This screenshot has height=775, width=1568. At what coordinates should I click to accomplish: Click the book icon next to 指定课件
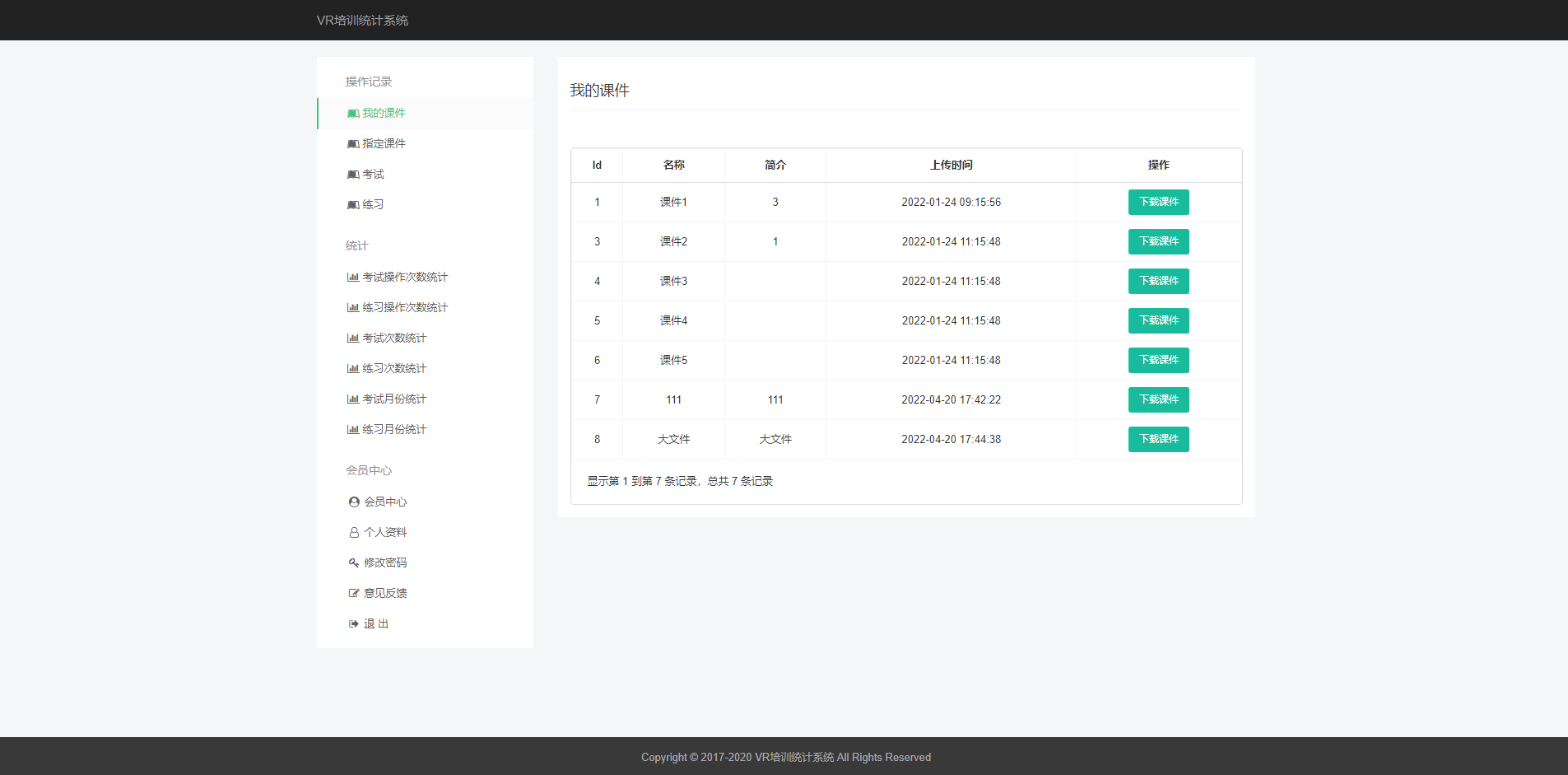point(352,144)
